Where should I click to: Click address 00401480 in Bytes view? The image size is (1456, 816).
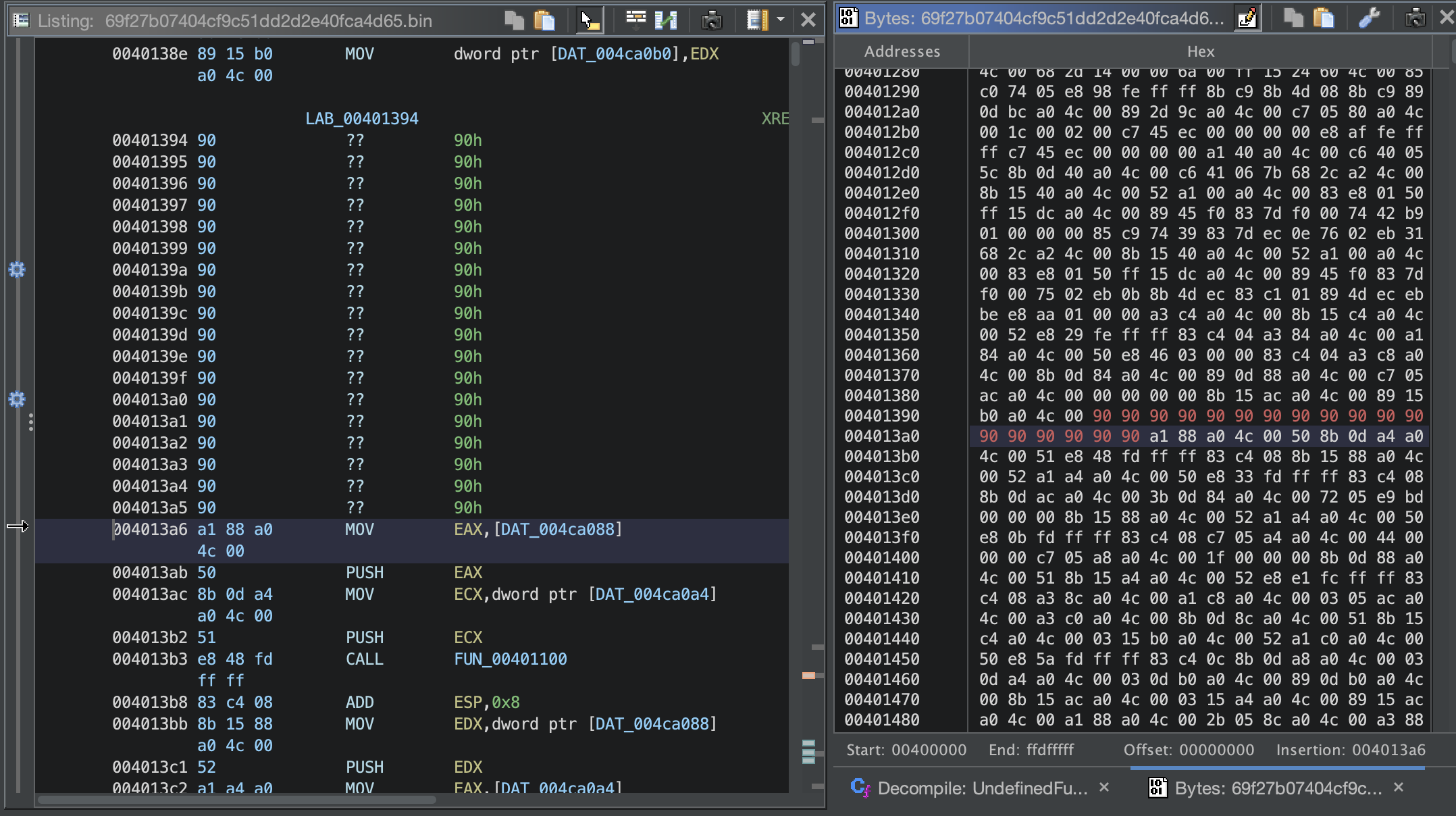(882, 720)
